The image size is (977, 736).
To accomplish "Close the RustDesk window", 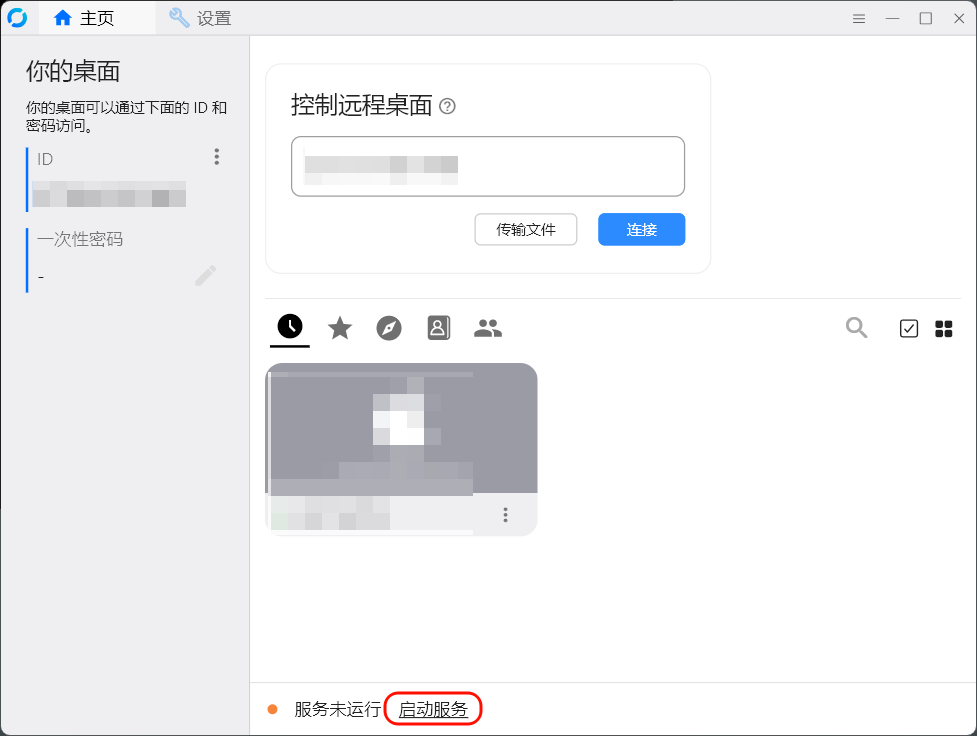I will (x=959, y=19).
